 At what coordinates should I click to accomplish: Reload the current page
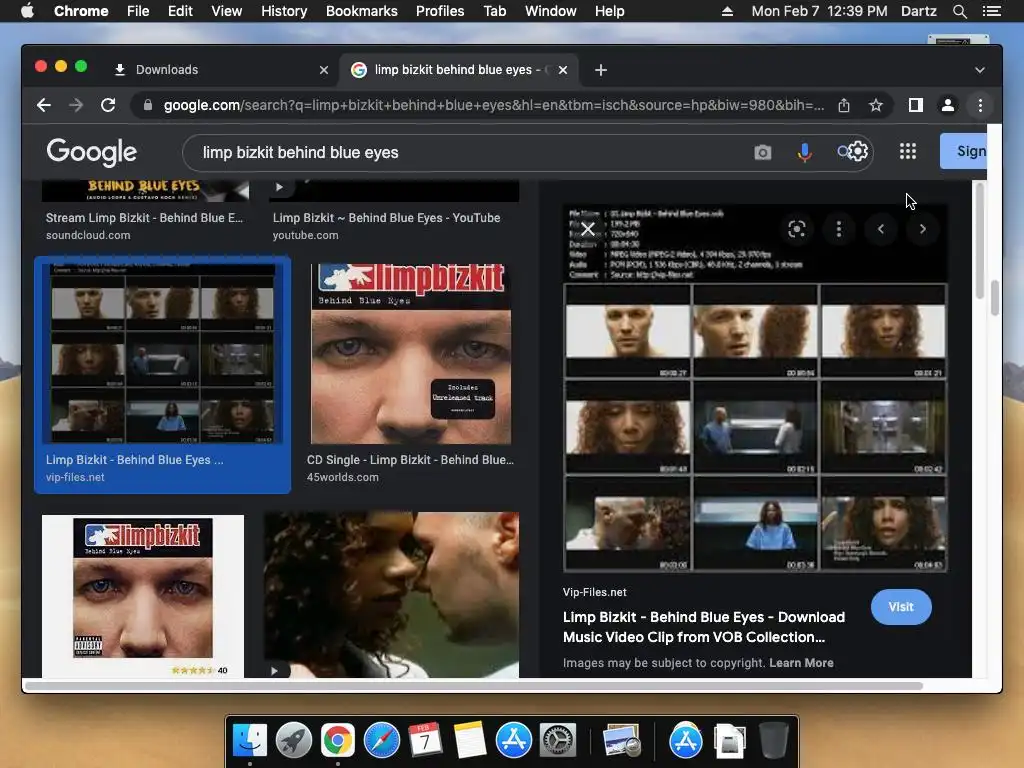click(x=108, y=105)
